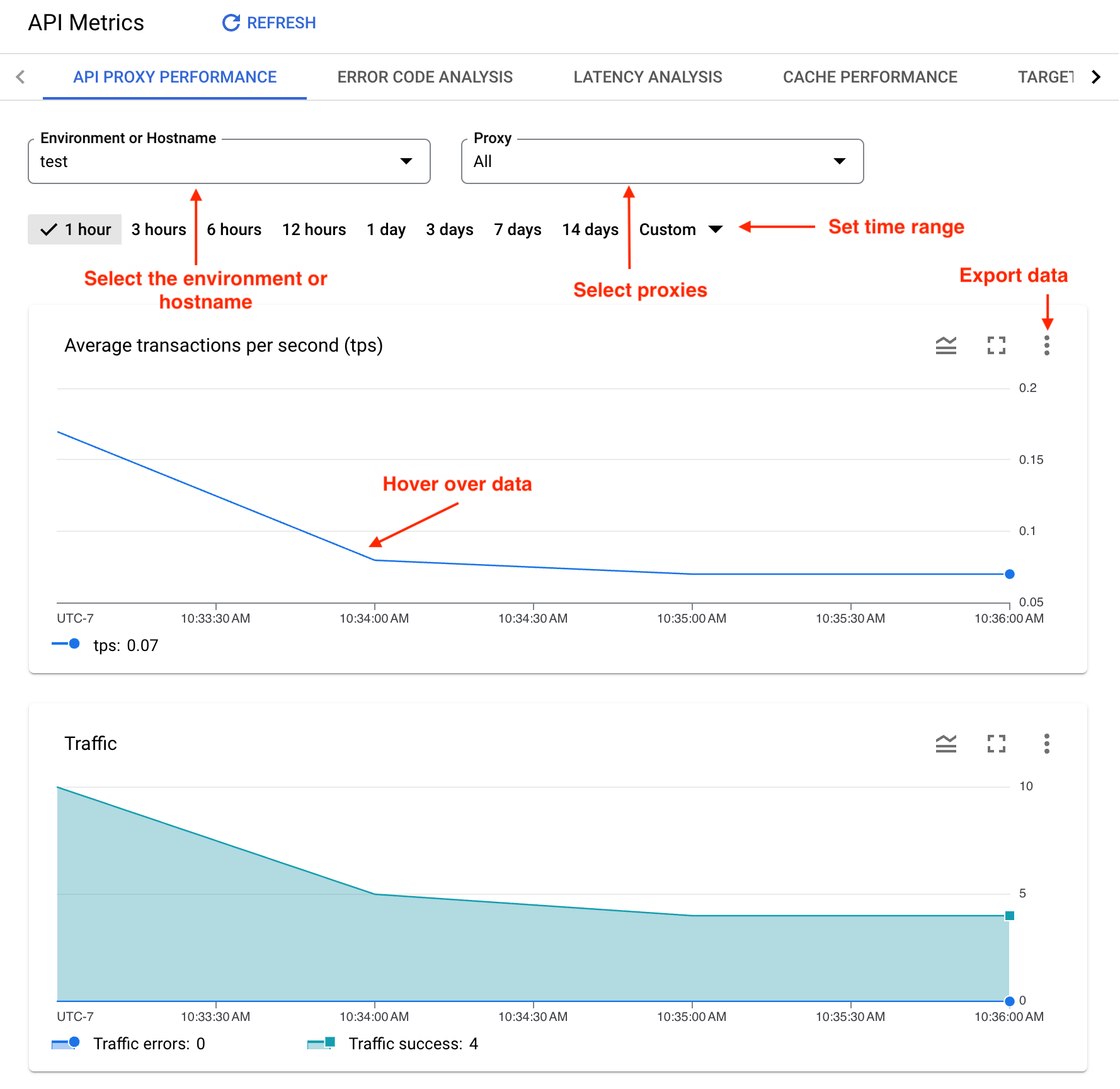Screen dimensions: 1120x1089
Task: Open the kebab menu on Traffic chart
Action: 1046,744
